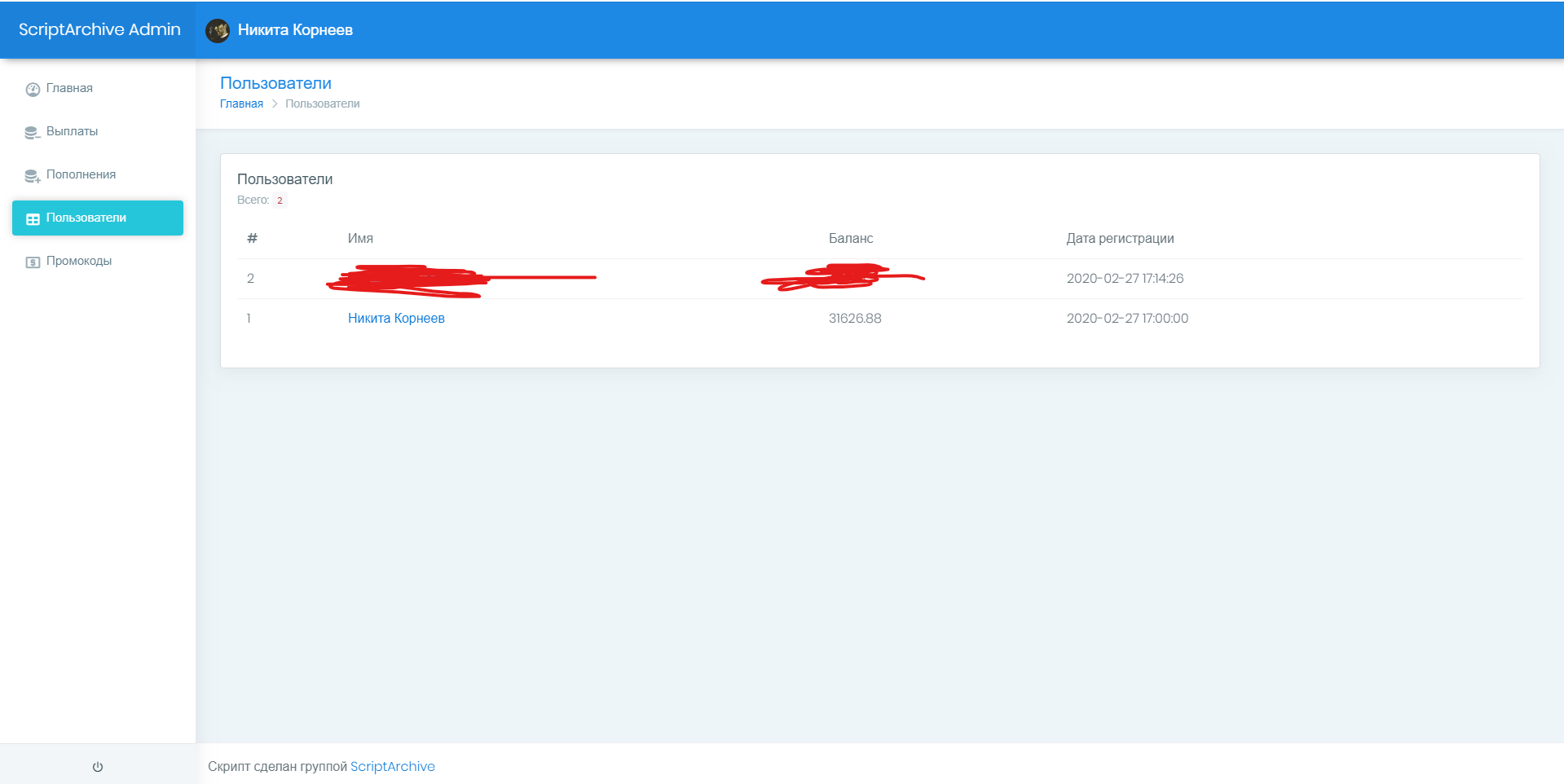Open Никита Корнеев profile from table

click(396, 319)
